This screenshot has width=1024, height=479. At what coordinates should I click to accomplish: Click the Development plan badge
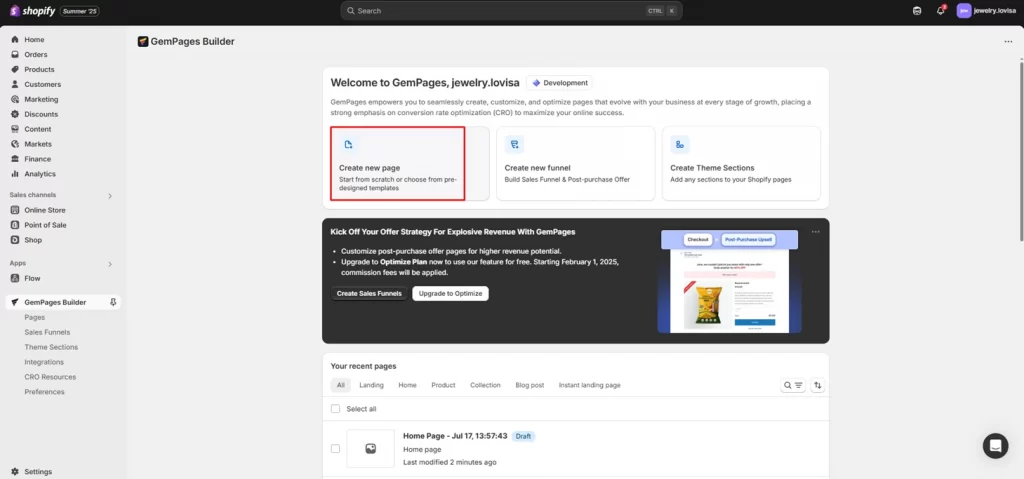[560, 83]
